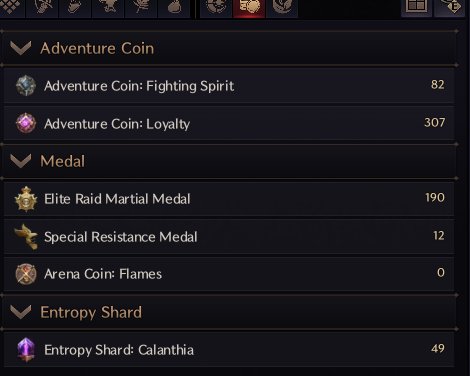Select the Elite Raid Martial Medal entry

click(229, 199)
